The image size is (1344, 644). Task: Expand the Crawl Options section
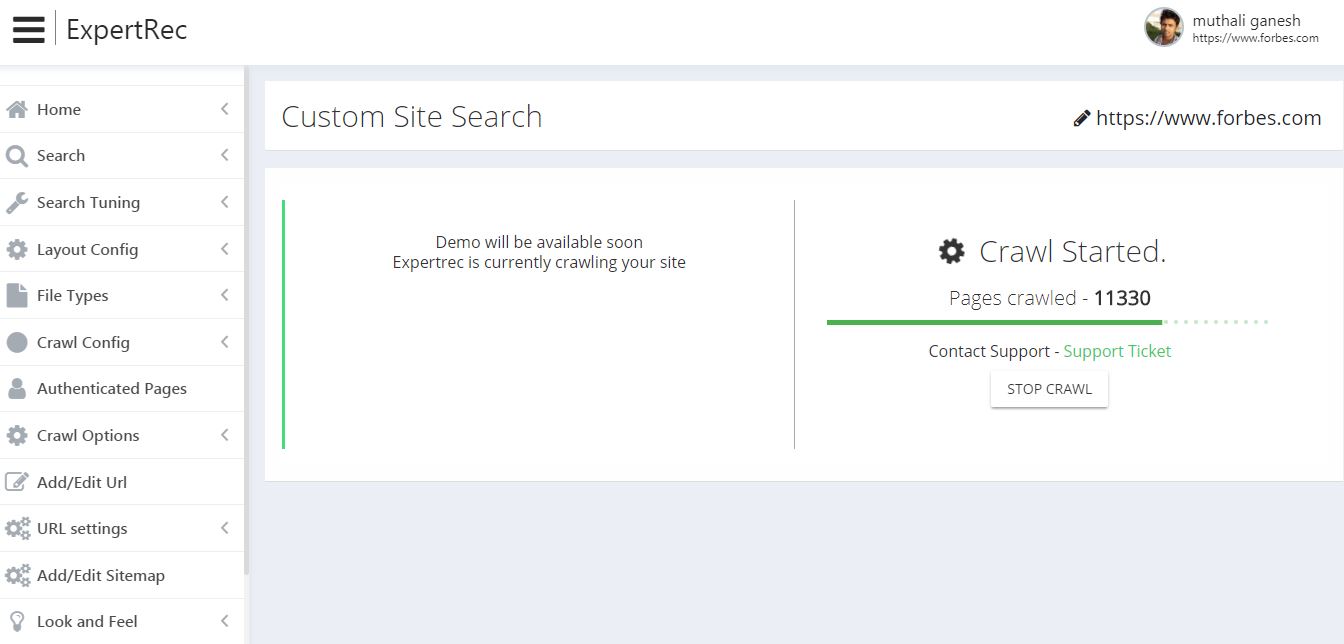[224, 435]
